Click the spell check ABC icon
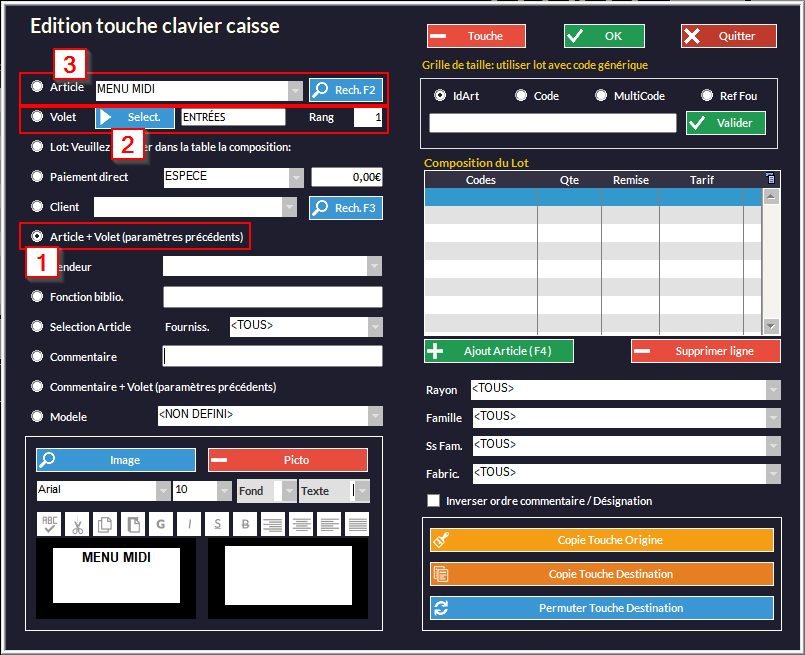Screen dimensions: 805x655 (49, 523)
